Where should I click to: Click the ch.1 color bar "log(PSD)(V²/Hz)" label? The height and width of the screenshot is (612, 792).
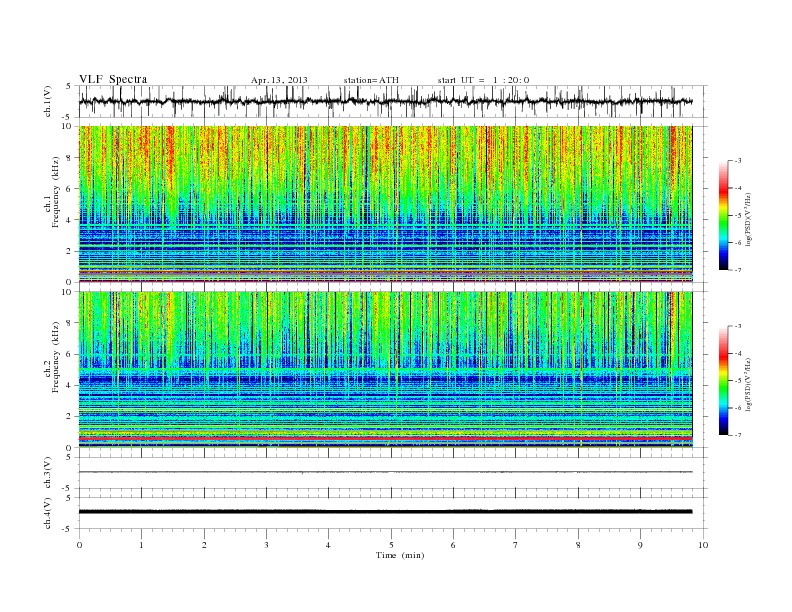(748, 219)
